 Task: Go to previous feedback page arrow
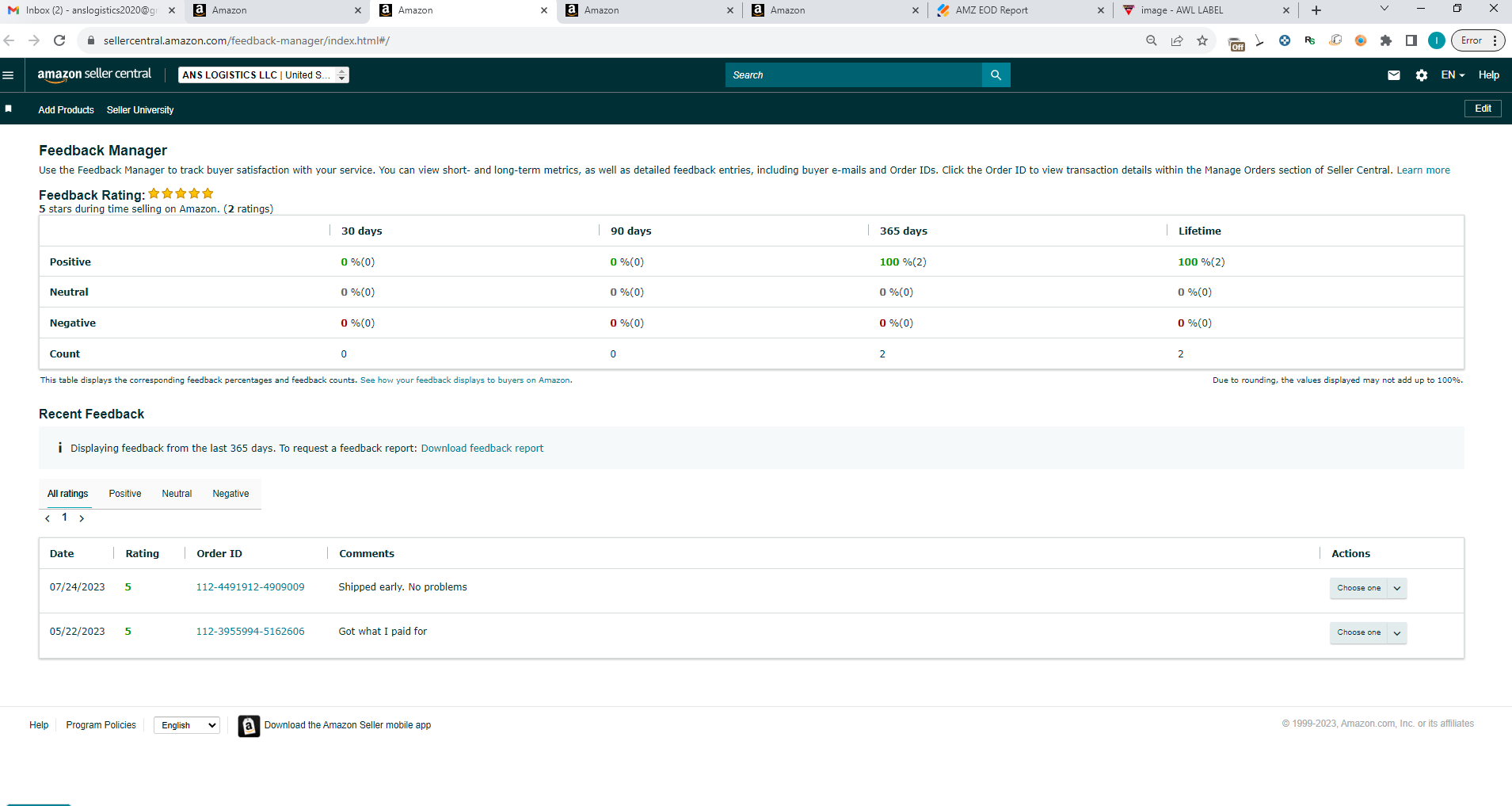click(x=48, y=518)
